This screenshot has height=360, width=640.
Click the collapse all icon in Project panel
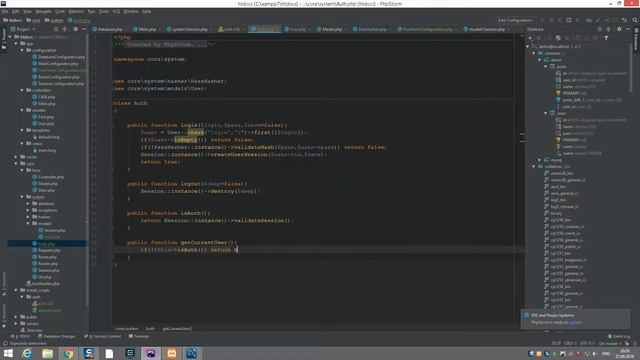click(65, 29)
